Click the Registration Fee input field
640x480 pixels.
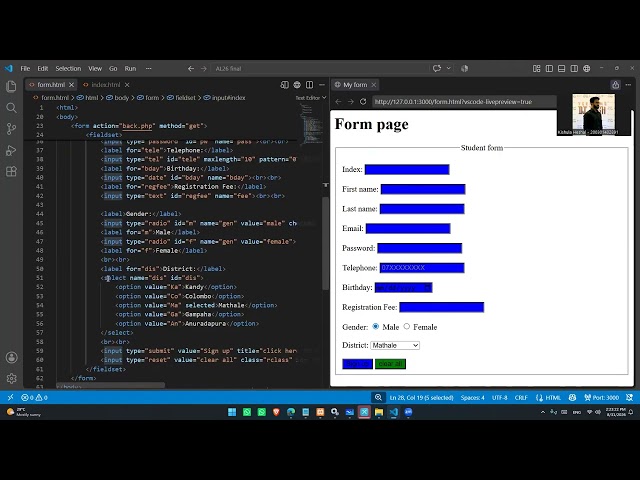[x=442, y=307]
